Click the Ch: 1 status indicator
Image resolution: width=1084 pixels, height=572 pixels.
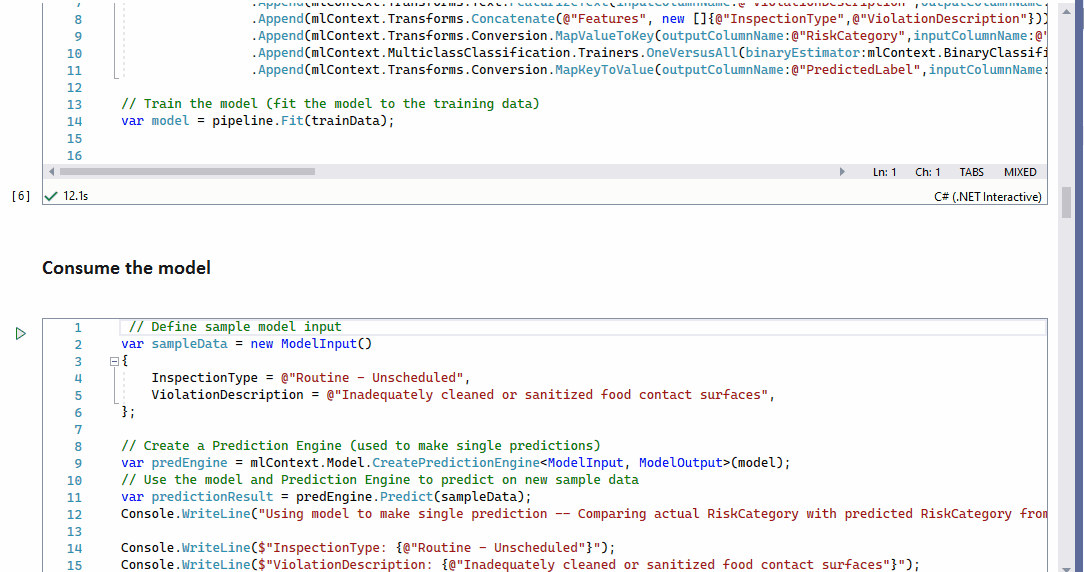pyautogui.click(x=928, y=172)
